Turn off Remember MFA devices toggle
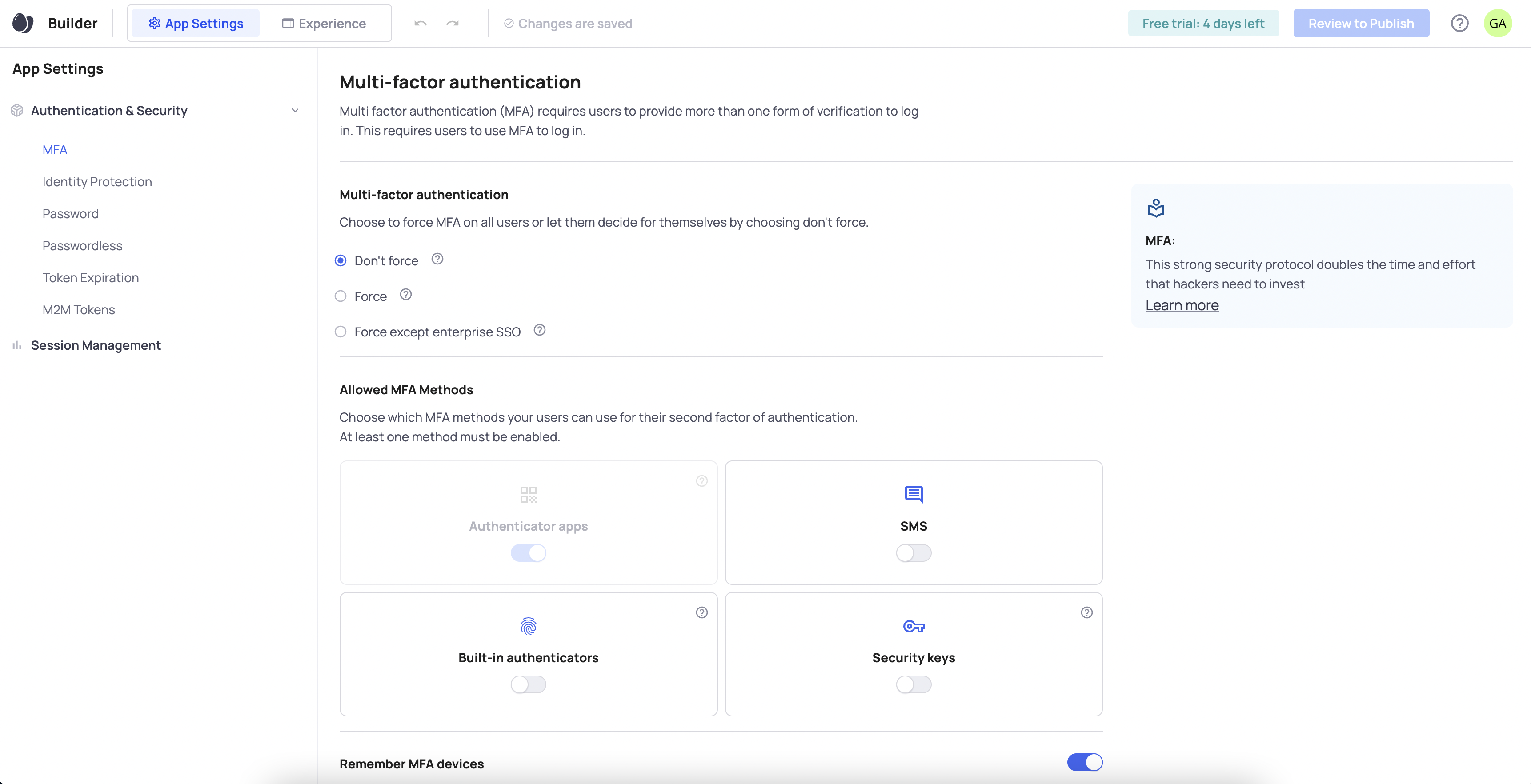 (x=1084, y=762)
